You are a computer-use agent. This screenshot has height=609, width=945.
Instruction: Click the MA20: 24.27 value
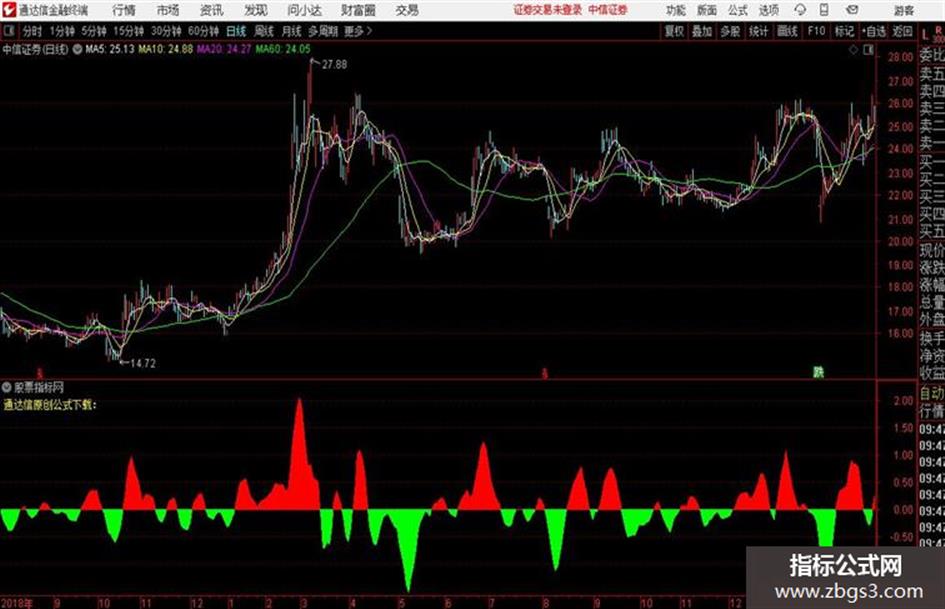coord(224,49)
